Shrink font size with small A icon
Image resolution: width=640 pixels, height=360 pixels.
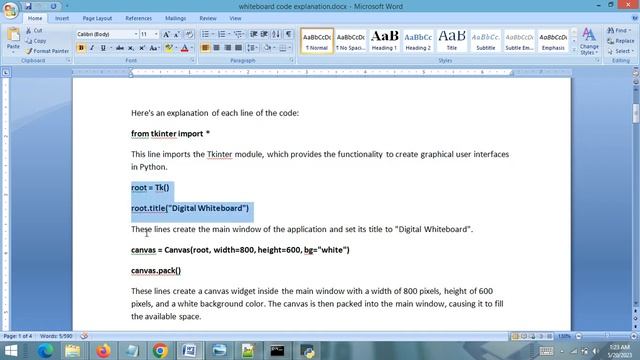(177, 35)
